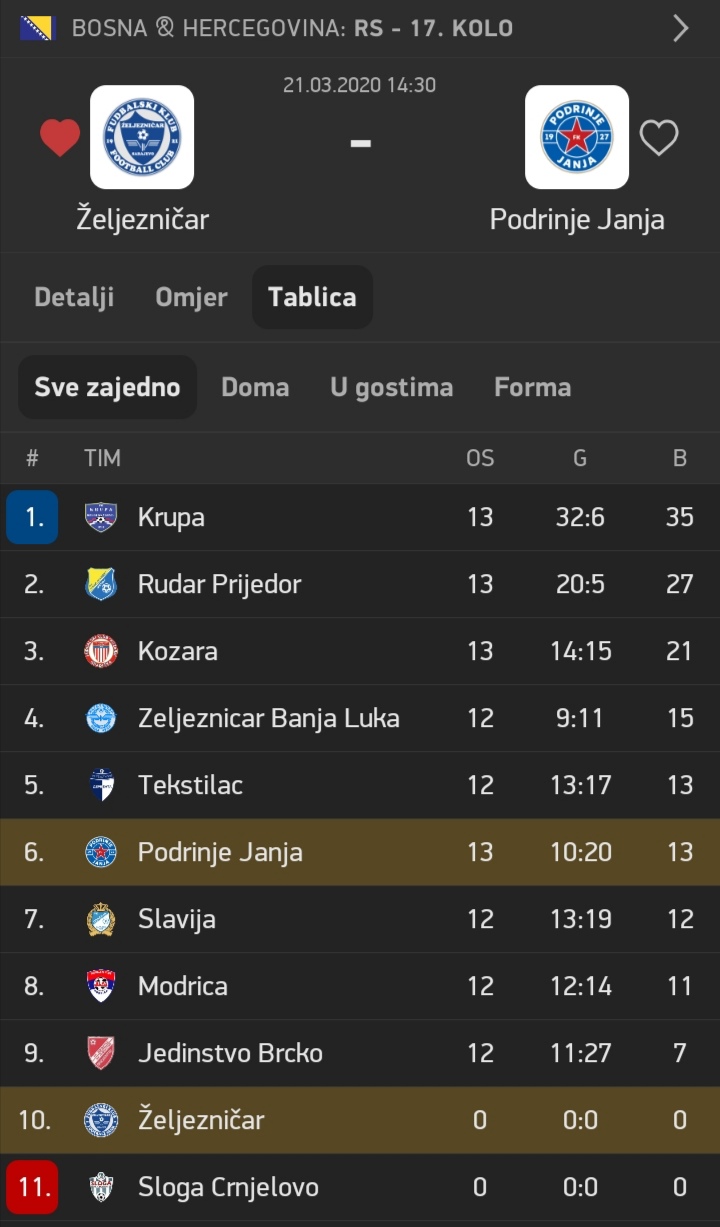The width and height of the screenshot is (720, 1227).
Task: Unfavorite Željezničar with the red heart
Action: click(x=60, y=138)
